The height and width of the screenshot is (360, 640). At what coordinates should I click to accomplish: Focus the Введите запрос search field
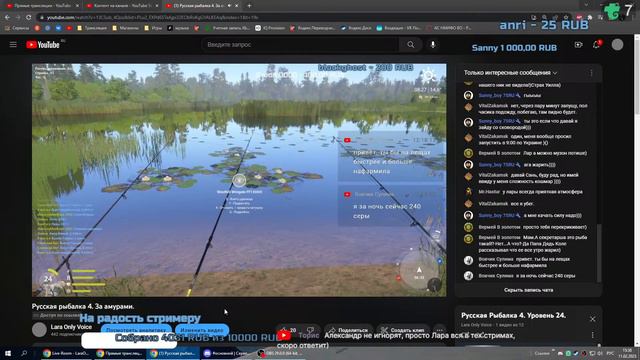(300, 44)
